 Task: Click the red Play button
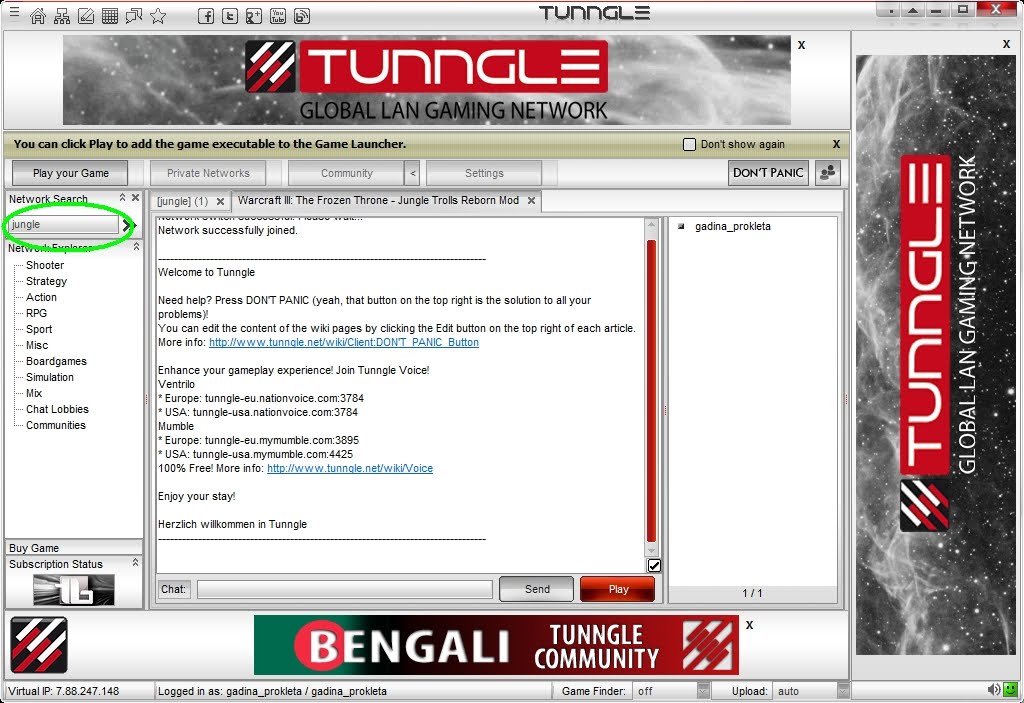(x=618, y=589)
